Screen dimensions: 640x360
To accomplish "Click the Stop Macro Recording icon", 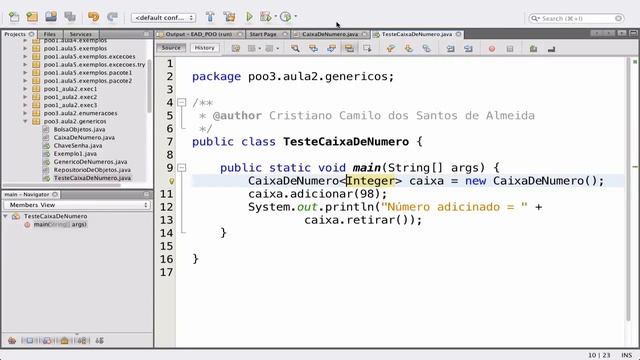I will click(x=510, y=49).
